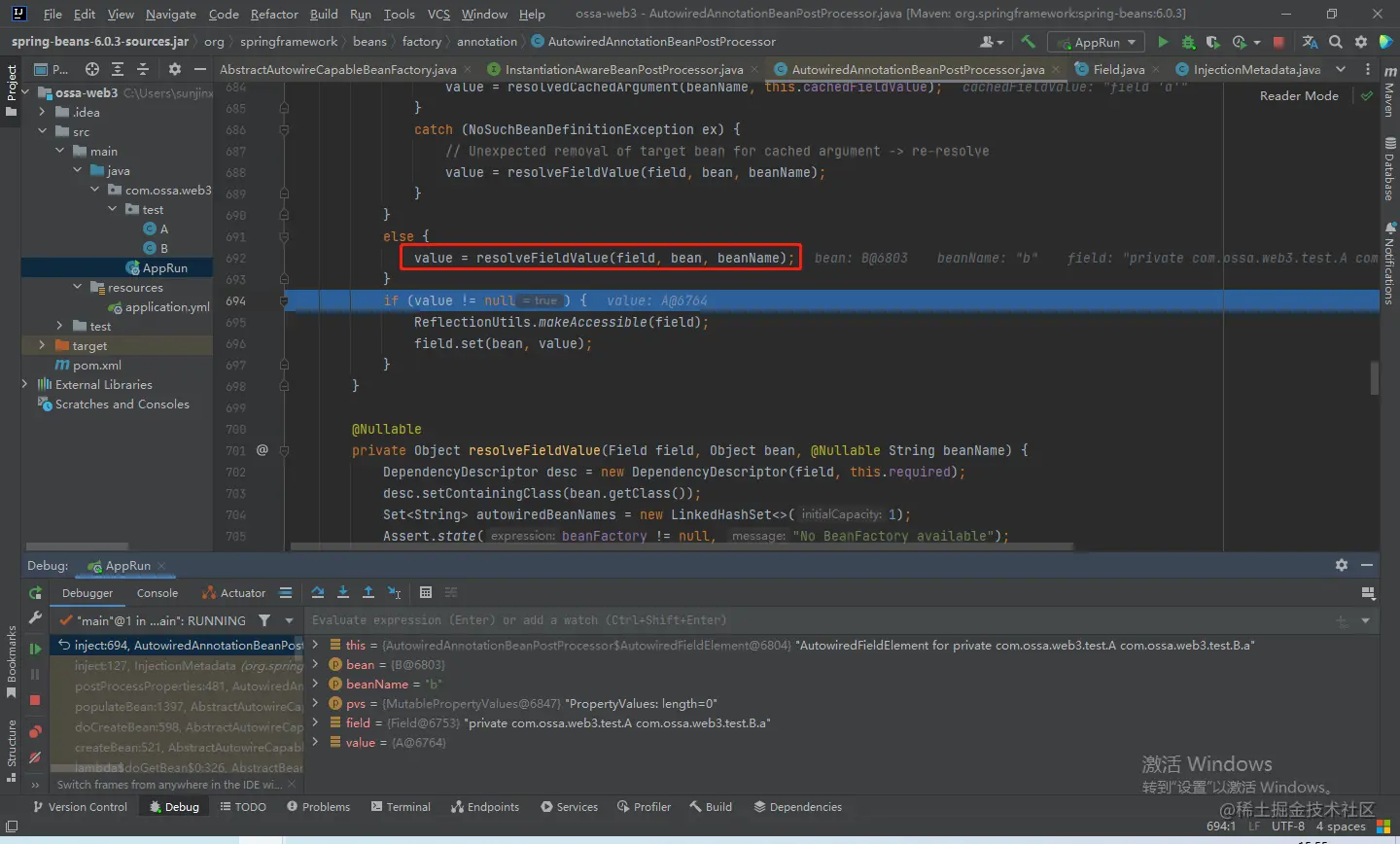Screen dimensions: 1400x844
Task: Collapse the src folder
Action: tap(42, 131)
